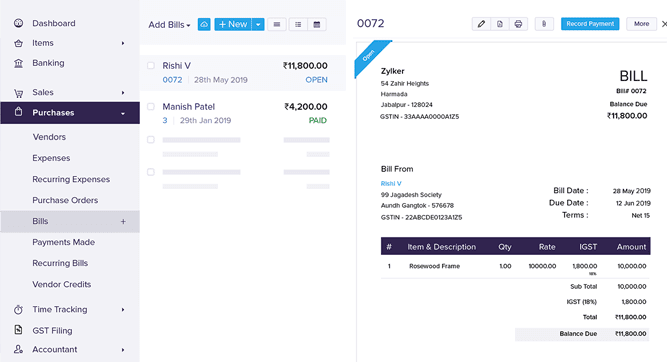This screenshot has width=667, height=362.
Task: Open Payments Made
Action: [63, 242]
